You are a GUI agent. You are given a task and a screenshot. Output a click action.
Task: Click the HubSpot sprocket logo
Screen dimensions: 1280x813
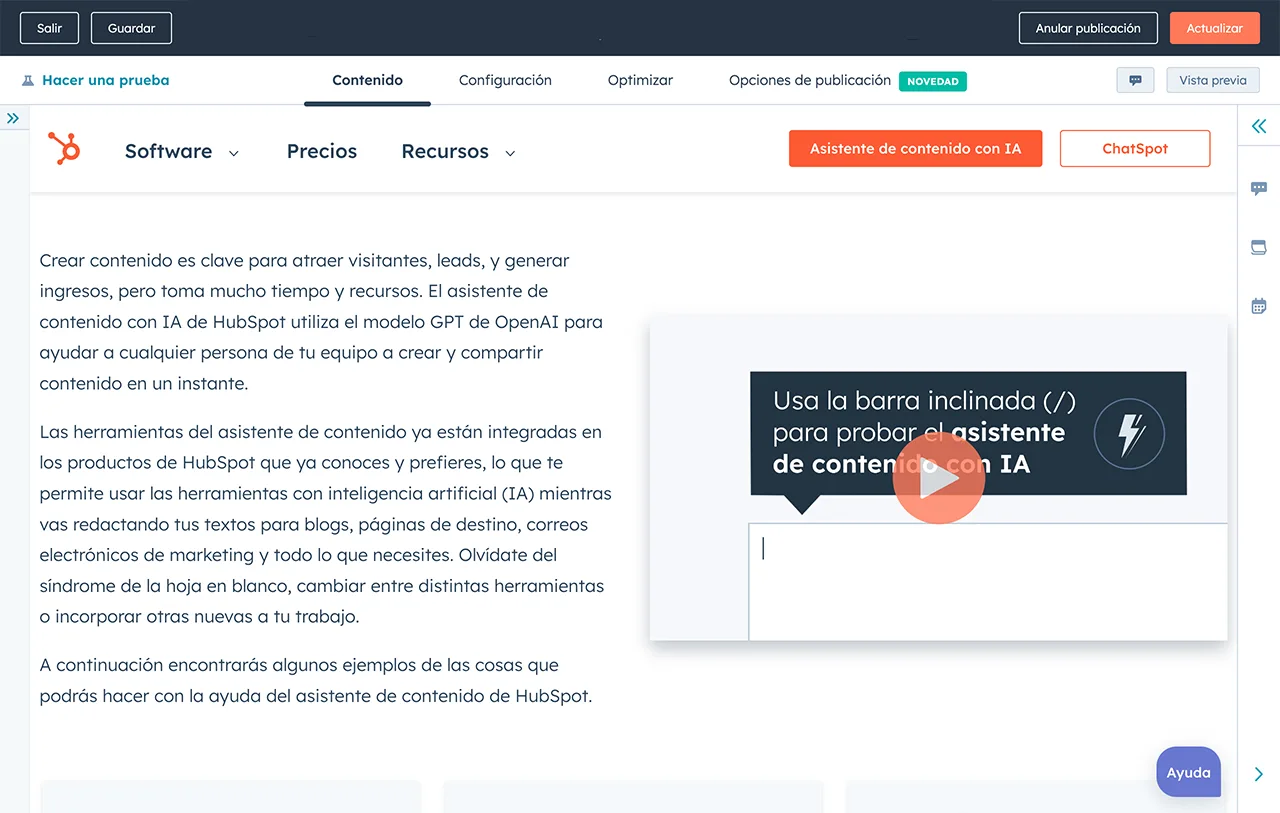(64, 149)
